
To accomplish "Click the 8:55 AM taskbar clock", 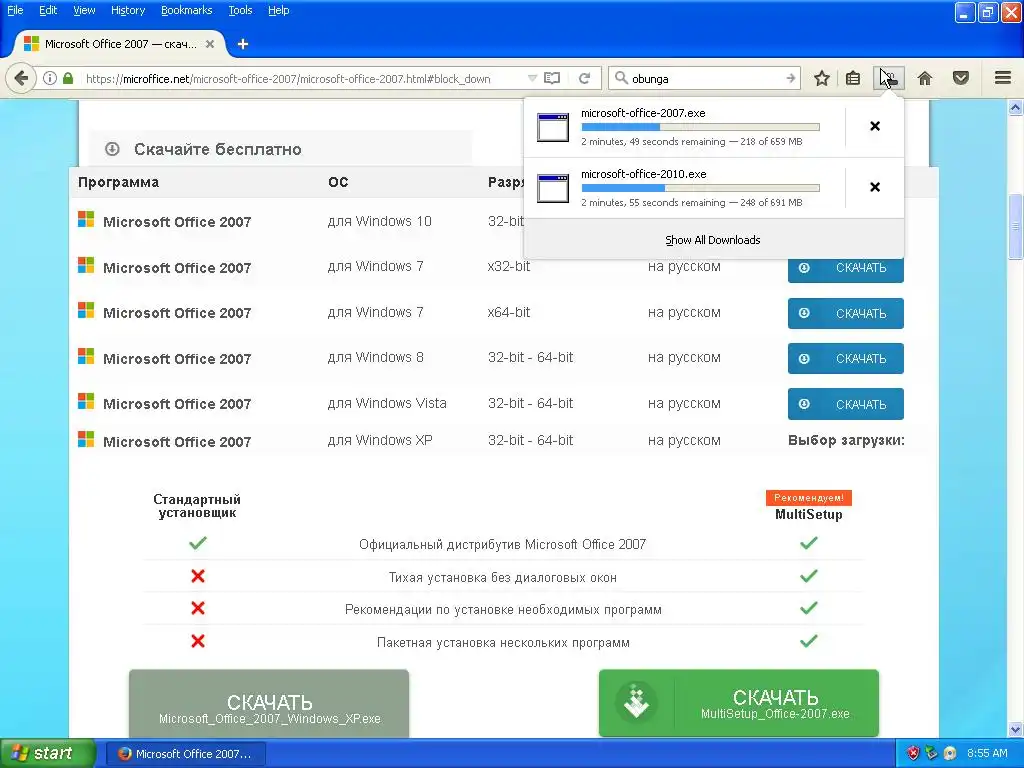I will pos(987,753).
